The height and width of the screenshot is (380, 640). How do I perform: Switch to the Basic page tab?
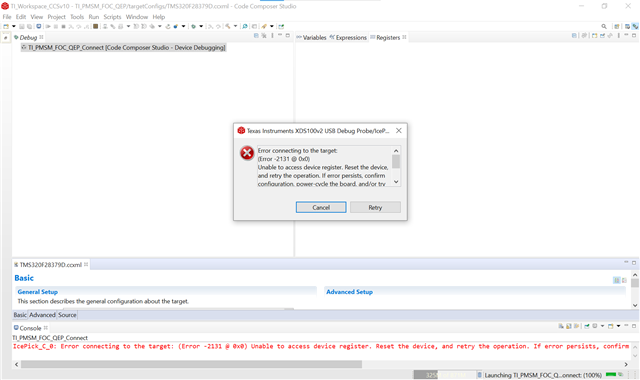[x=20, y=315]
